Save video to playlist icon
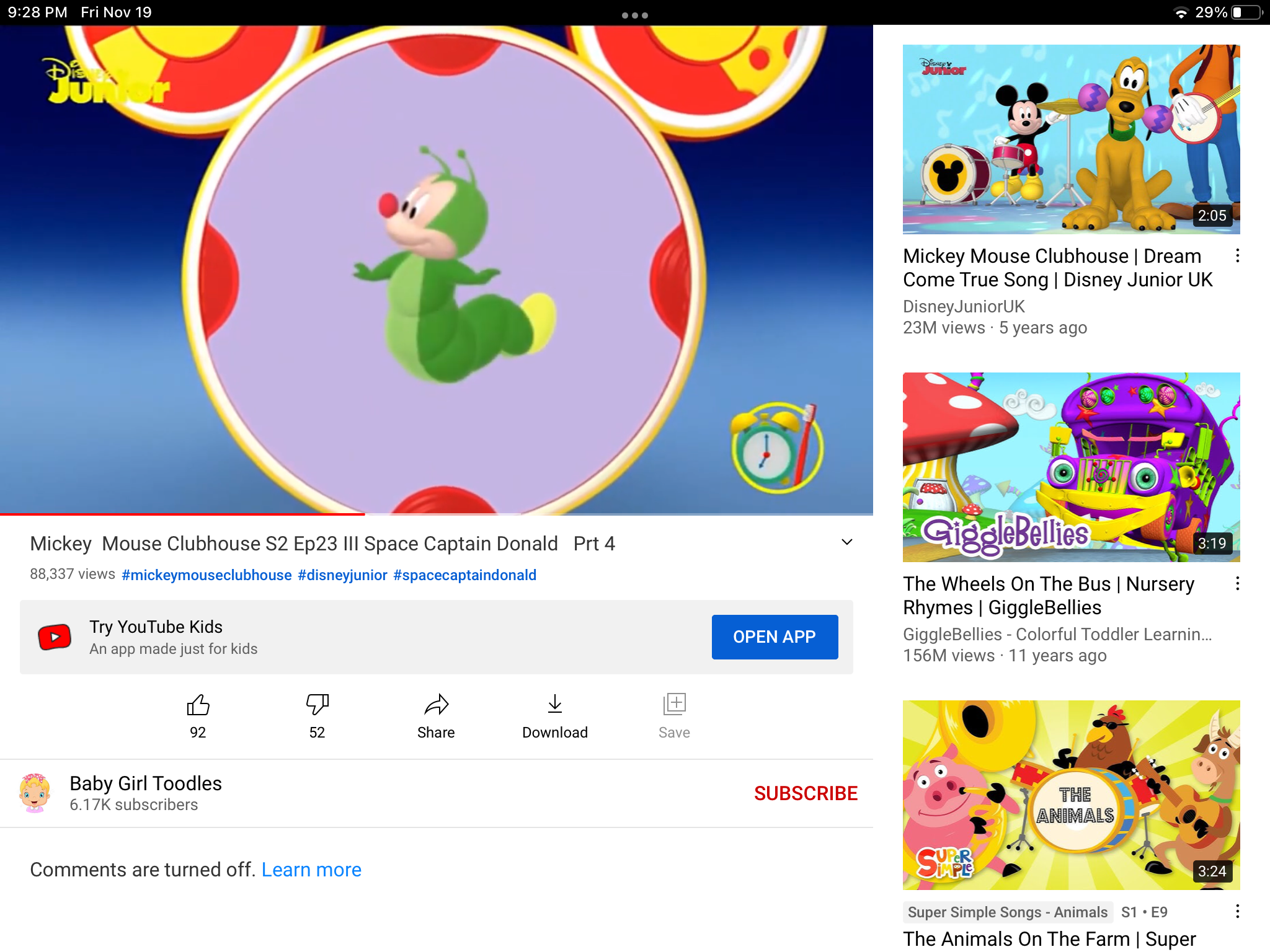1270x952 pixels. point(674,705)
